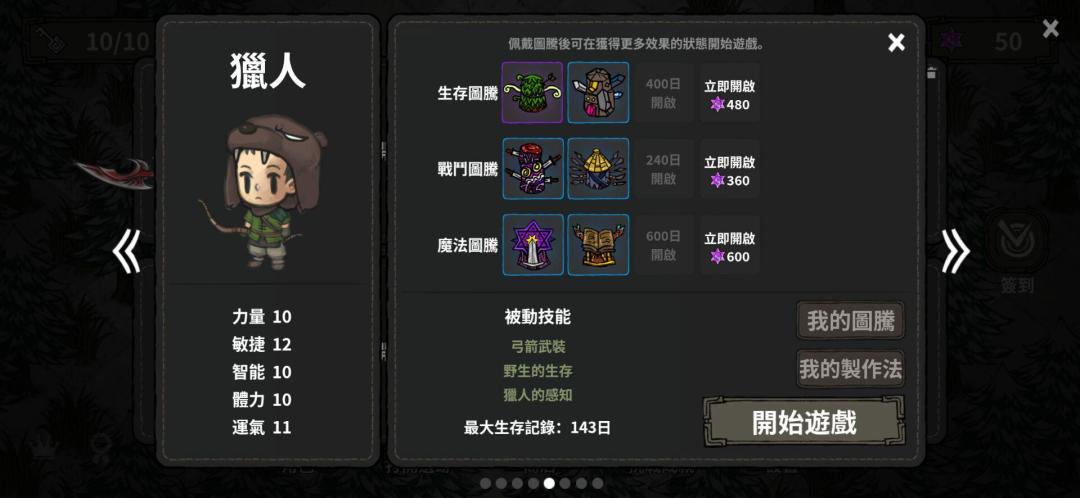Jump to the first character page dot
The height and width of the screenshot is (498, 1080).
pyautogui.click(x=486, y=484)
